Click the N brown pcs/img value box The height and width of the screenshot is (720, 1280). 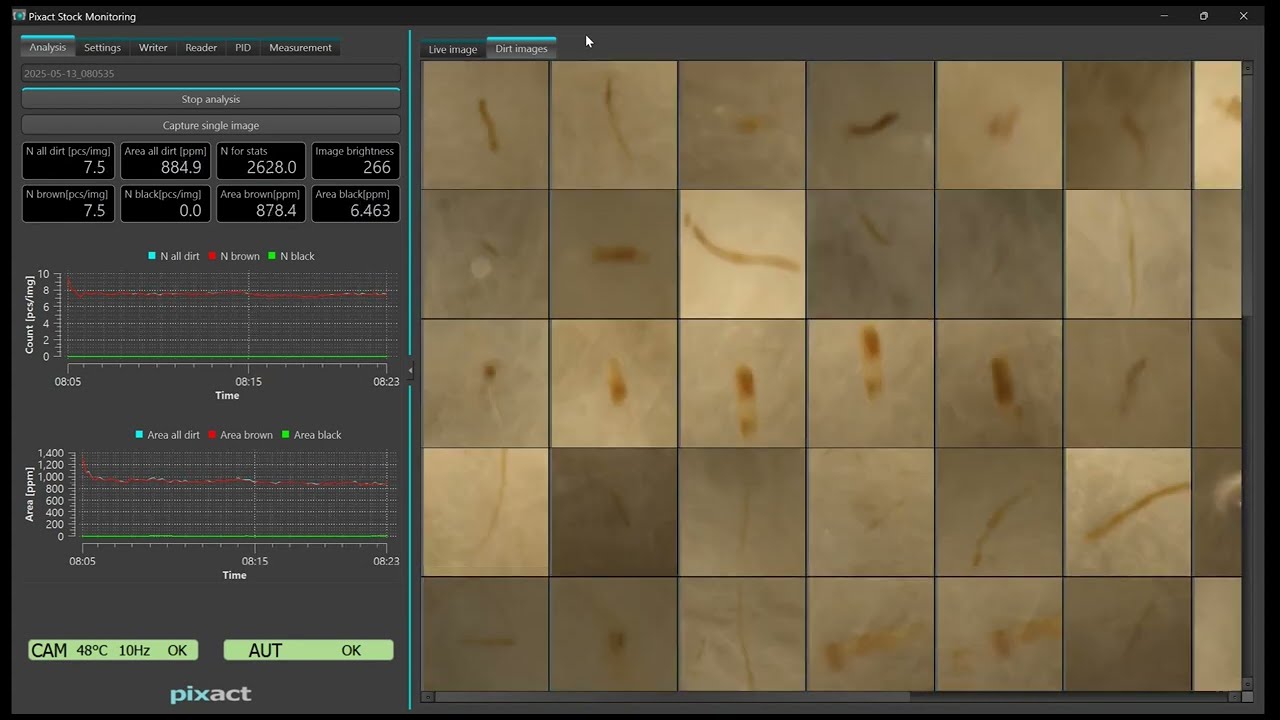pos(67,203)
